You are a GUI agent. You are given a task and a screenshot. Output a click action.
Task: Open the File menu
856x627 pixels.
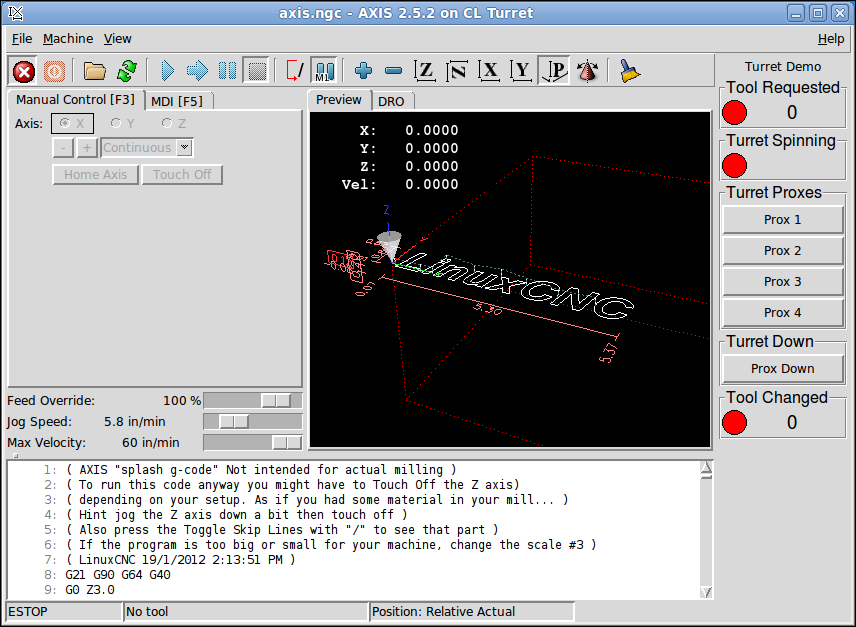[x=22, y=39]
